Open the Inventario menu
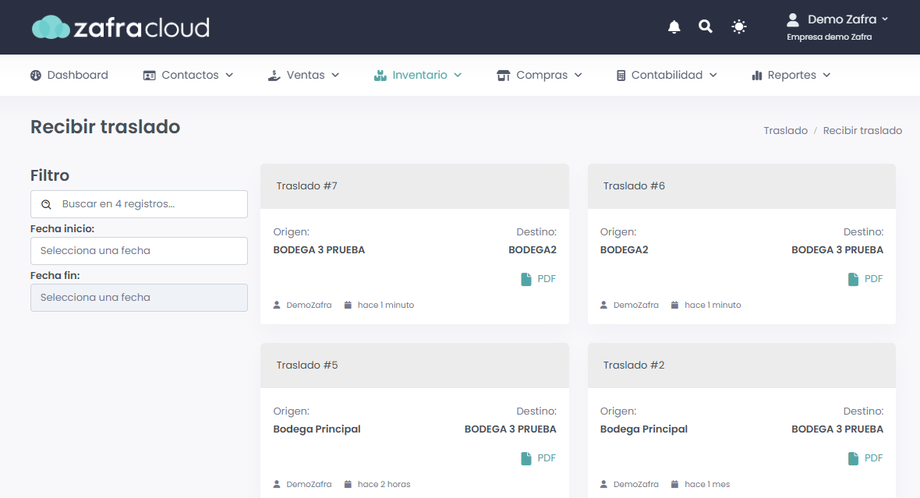Image resolution: width=920 pixels, height=498 pixels. tap(418, 75)
